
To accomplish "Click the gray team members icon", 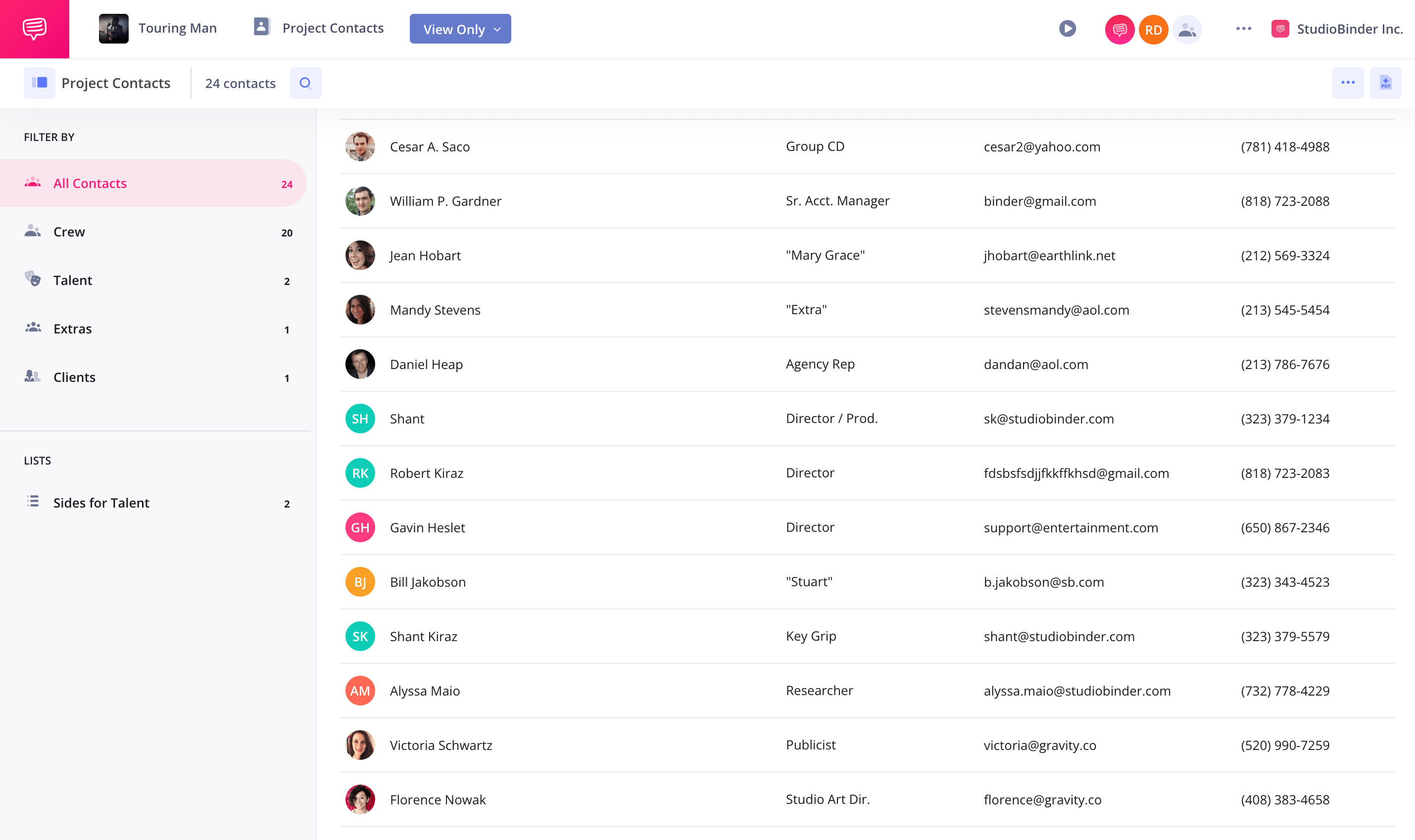I will point(1187,29).
